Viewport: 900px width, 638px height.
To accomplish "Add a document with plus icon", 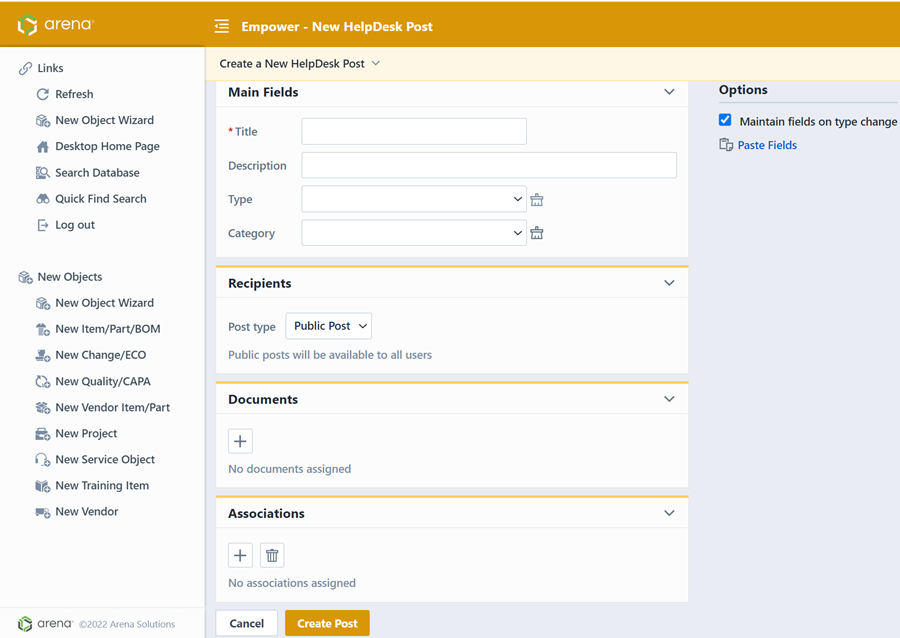I will click(x=240, y=441).
